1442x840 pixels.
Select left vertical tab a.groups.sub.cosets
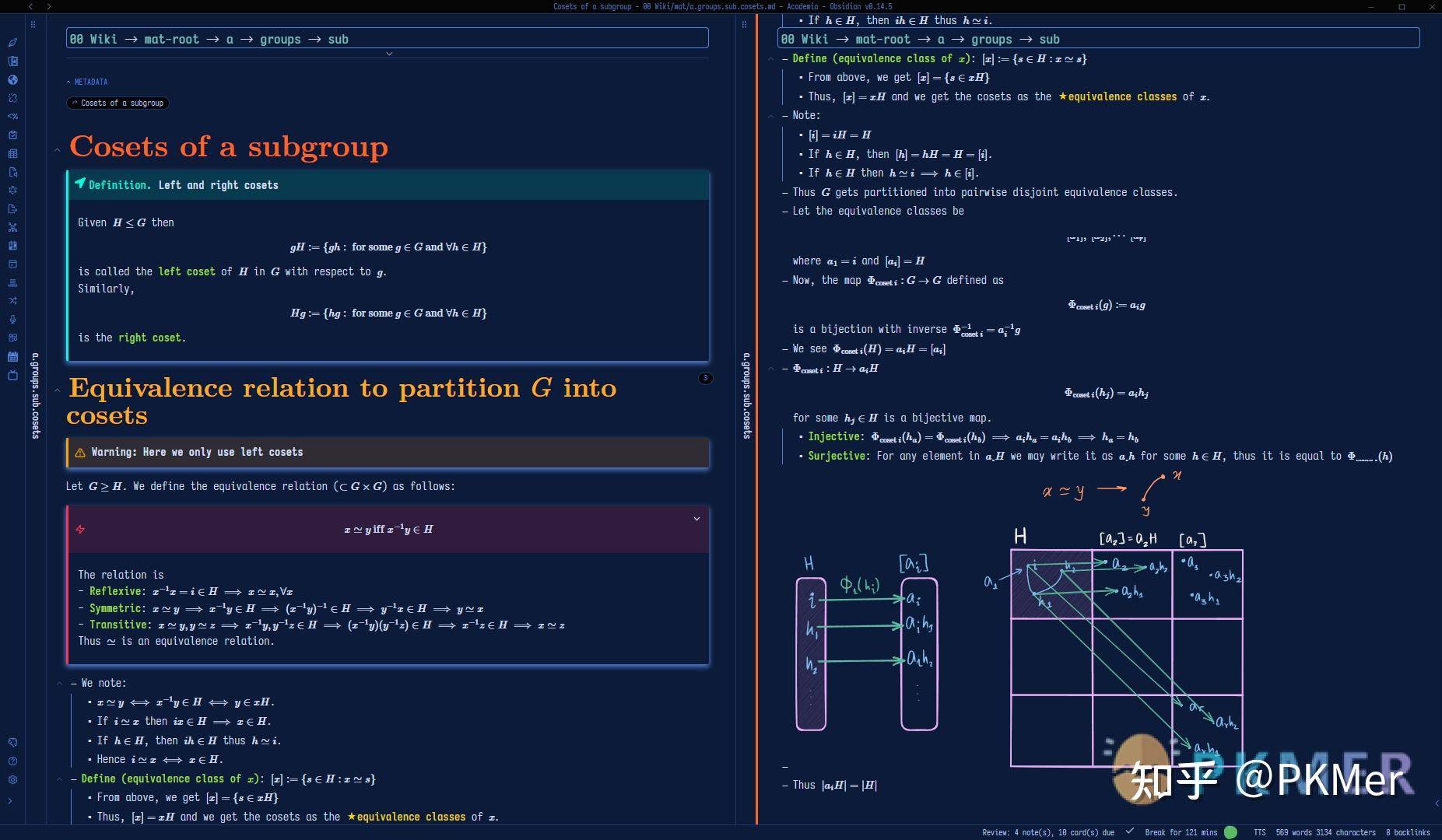(x=36, y=396)
